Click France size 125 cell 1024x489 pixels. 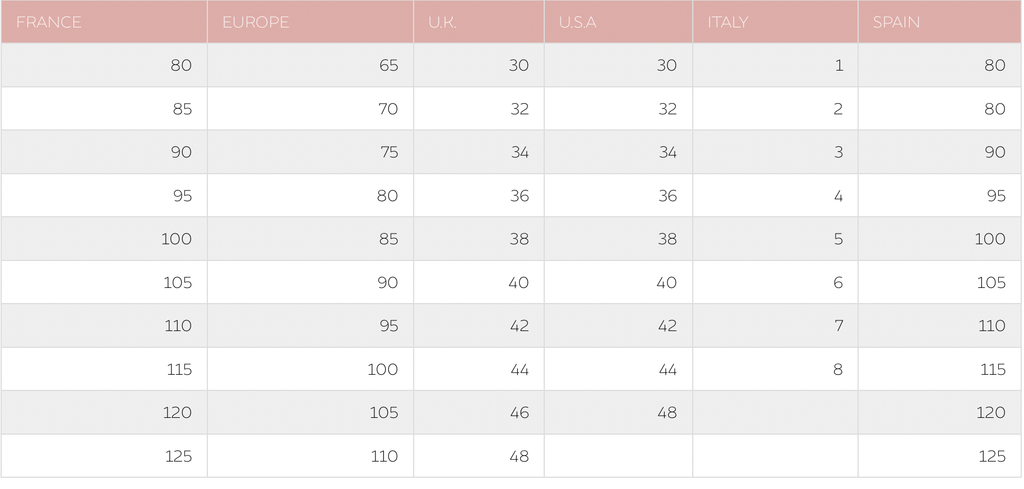pos(178,456)
